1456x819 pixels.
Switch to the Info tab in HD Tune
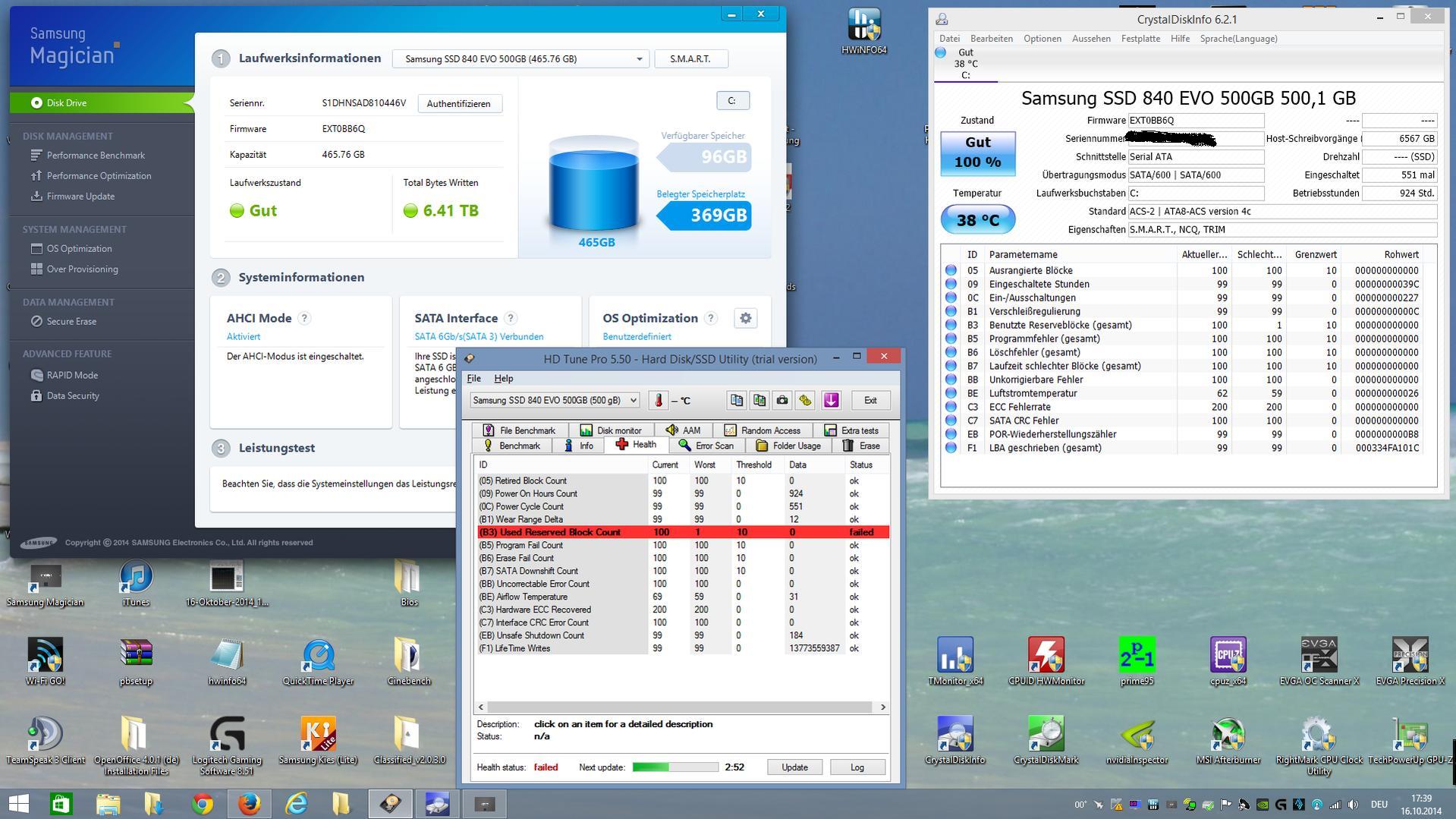[578, 446]
